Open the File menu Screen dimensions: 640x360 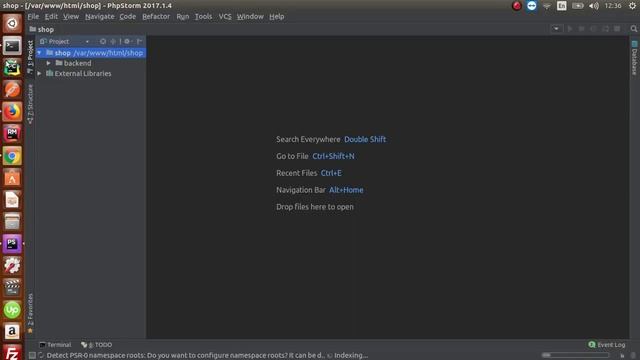coord(33,17)
